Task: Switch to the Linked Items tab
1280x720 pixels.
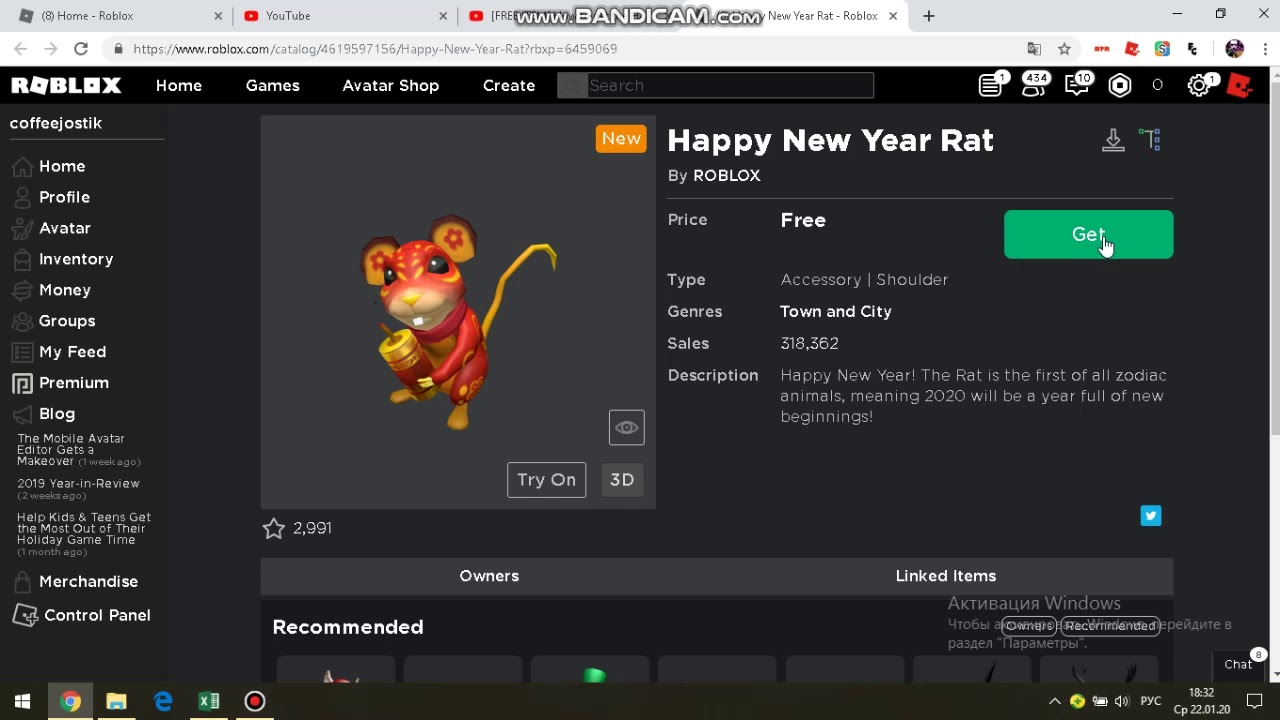Action: pyautogui.click(x=946, y=576)
